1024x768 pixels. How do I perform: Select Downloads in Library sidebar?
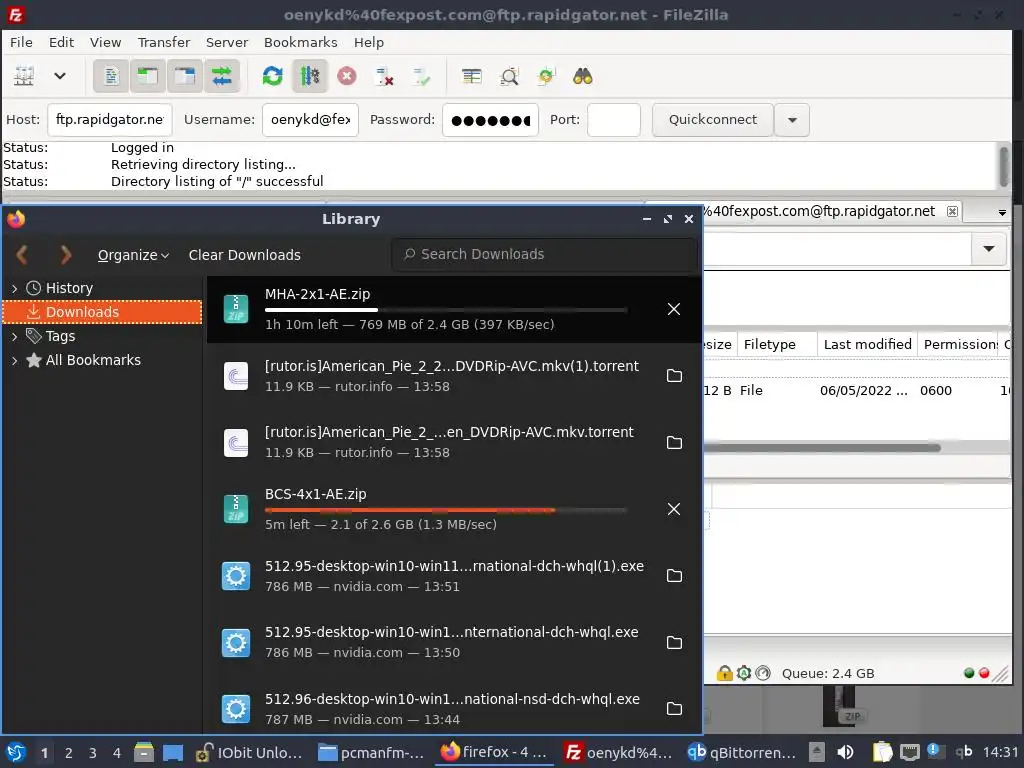(x=103, y=312)
